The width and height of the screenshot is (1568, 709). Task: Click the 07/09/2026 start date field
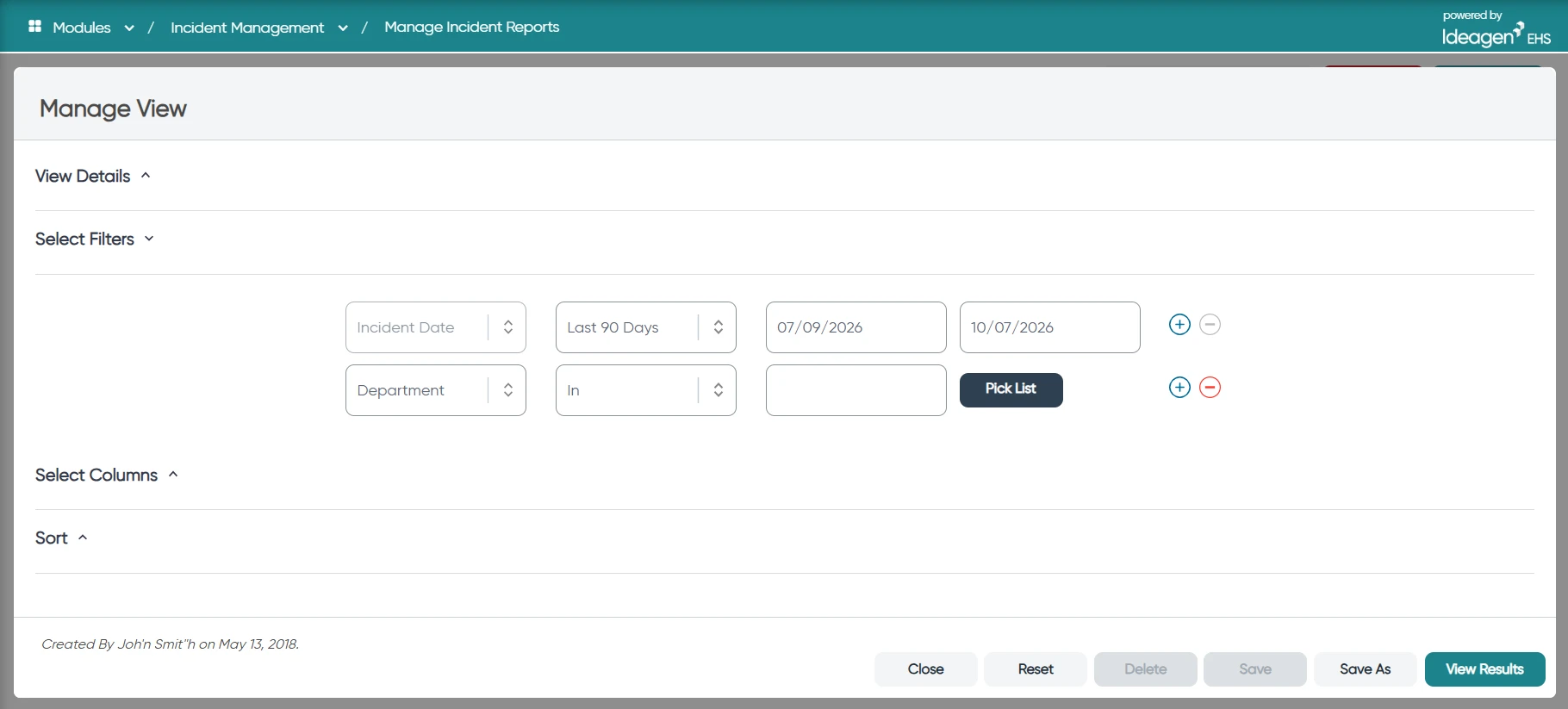click(856, 327)
